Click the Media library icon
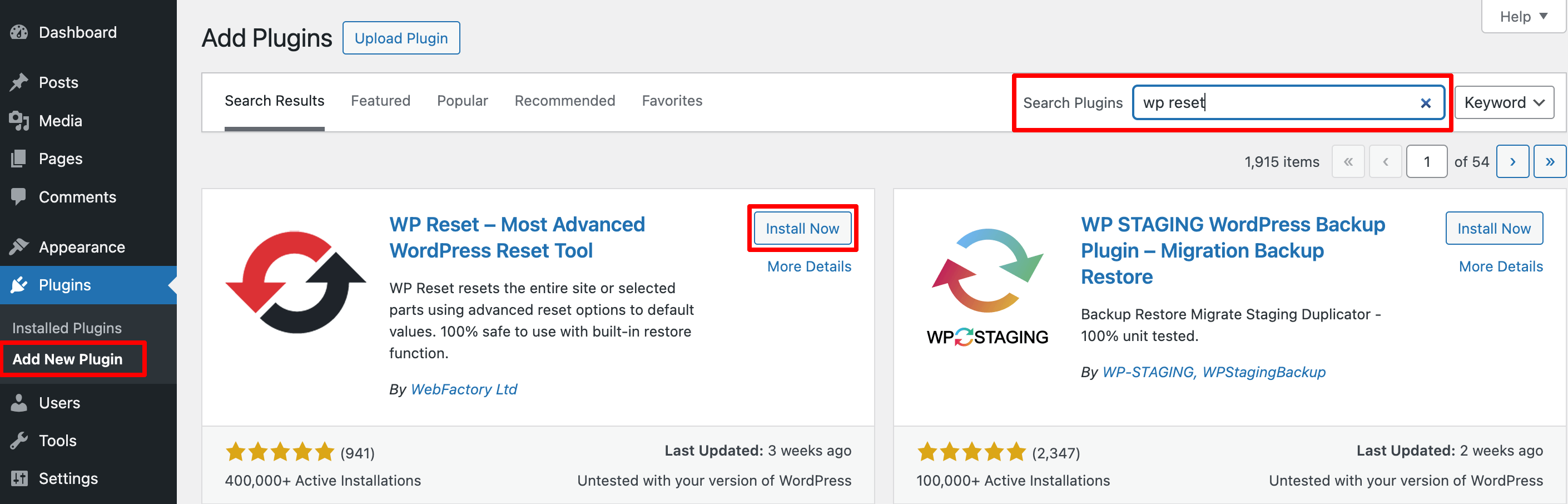1568x504 pixels. click(x=19, y=121)
